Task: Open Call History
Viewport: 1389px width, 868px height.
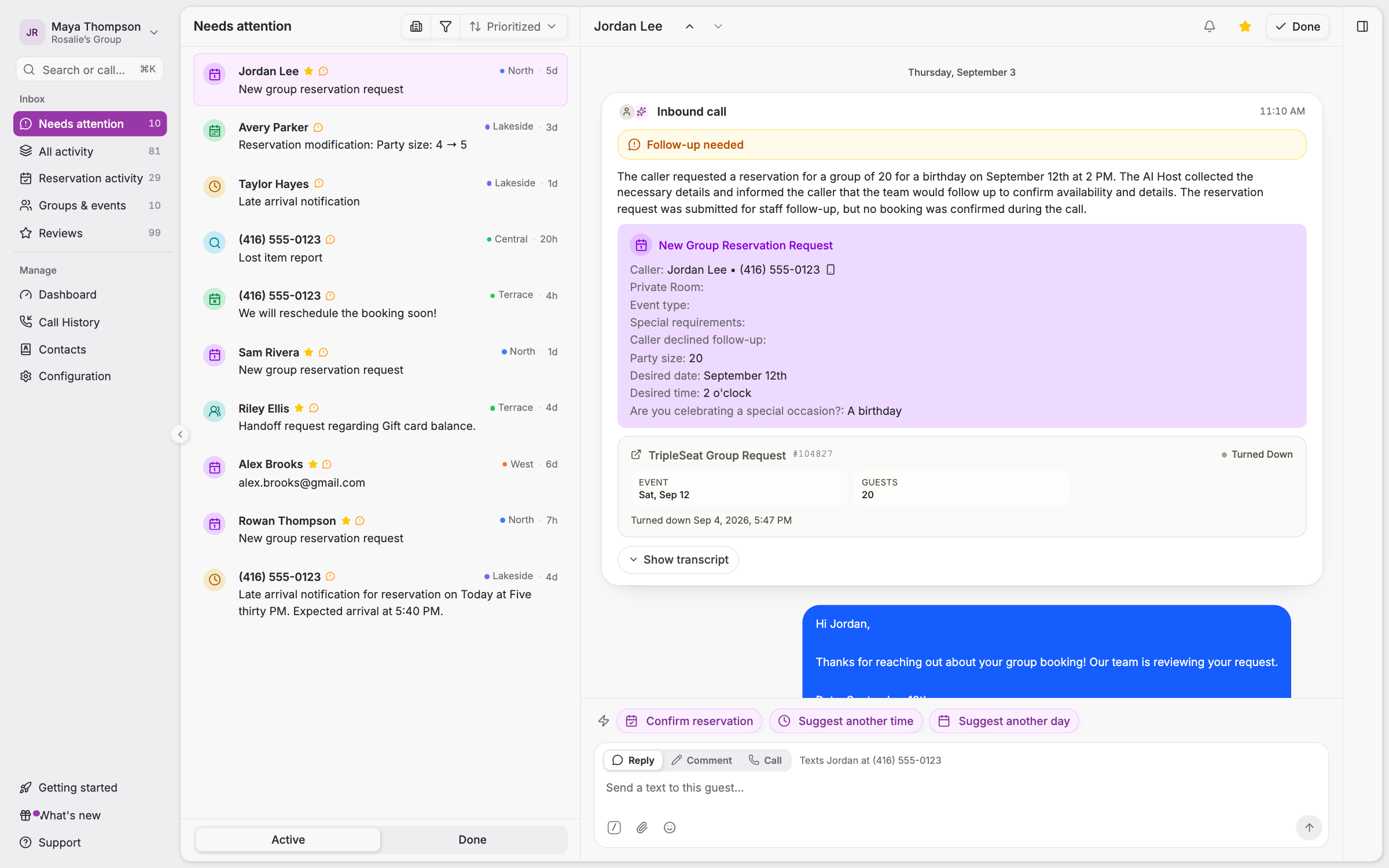Action: point(90,322)
